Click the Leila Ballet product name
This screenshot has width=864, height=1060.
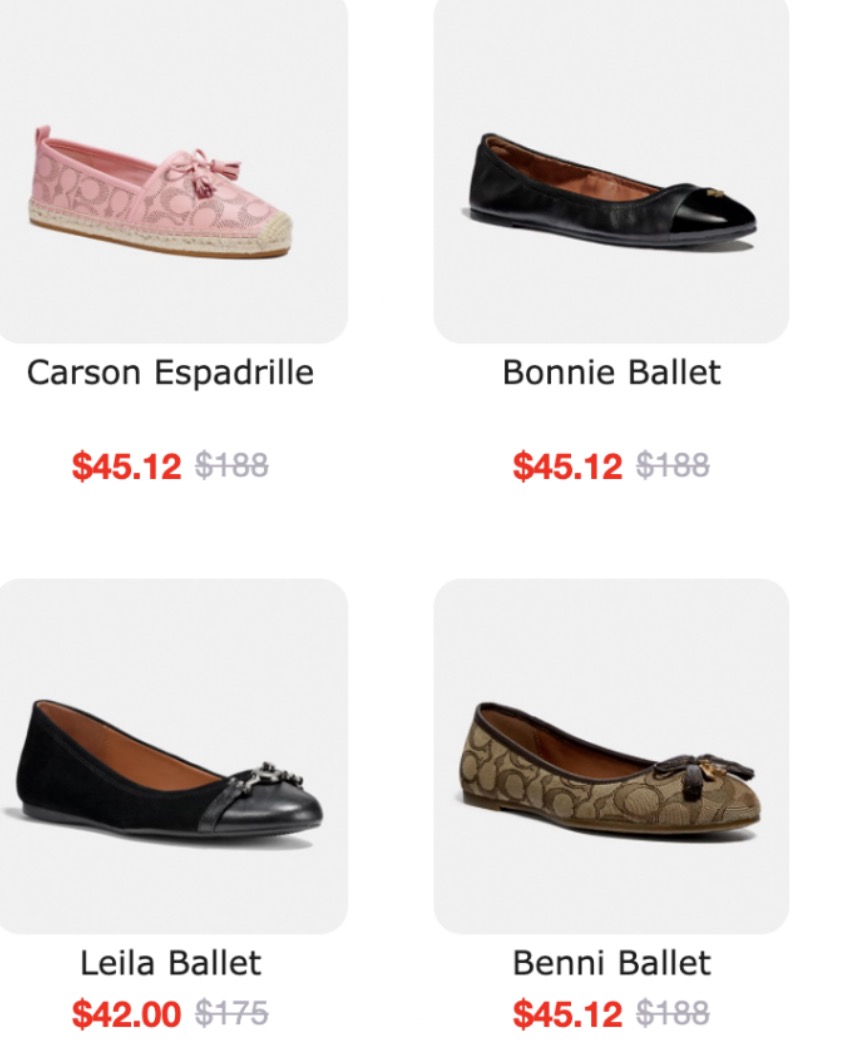coord(170,963)
